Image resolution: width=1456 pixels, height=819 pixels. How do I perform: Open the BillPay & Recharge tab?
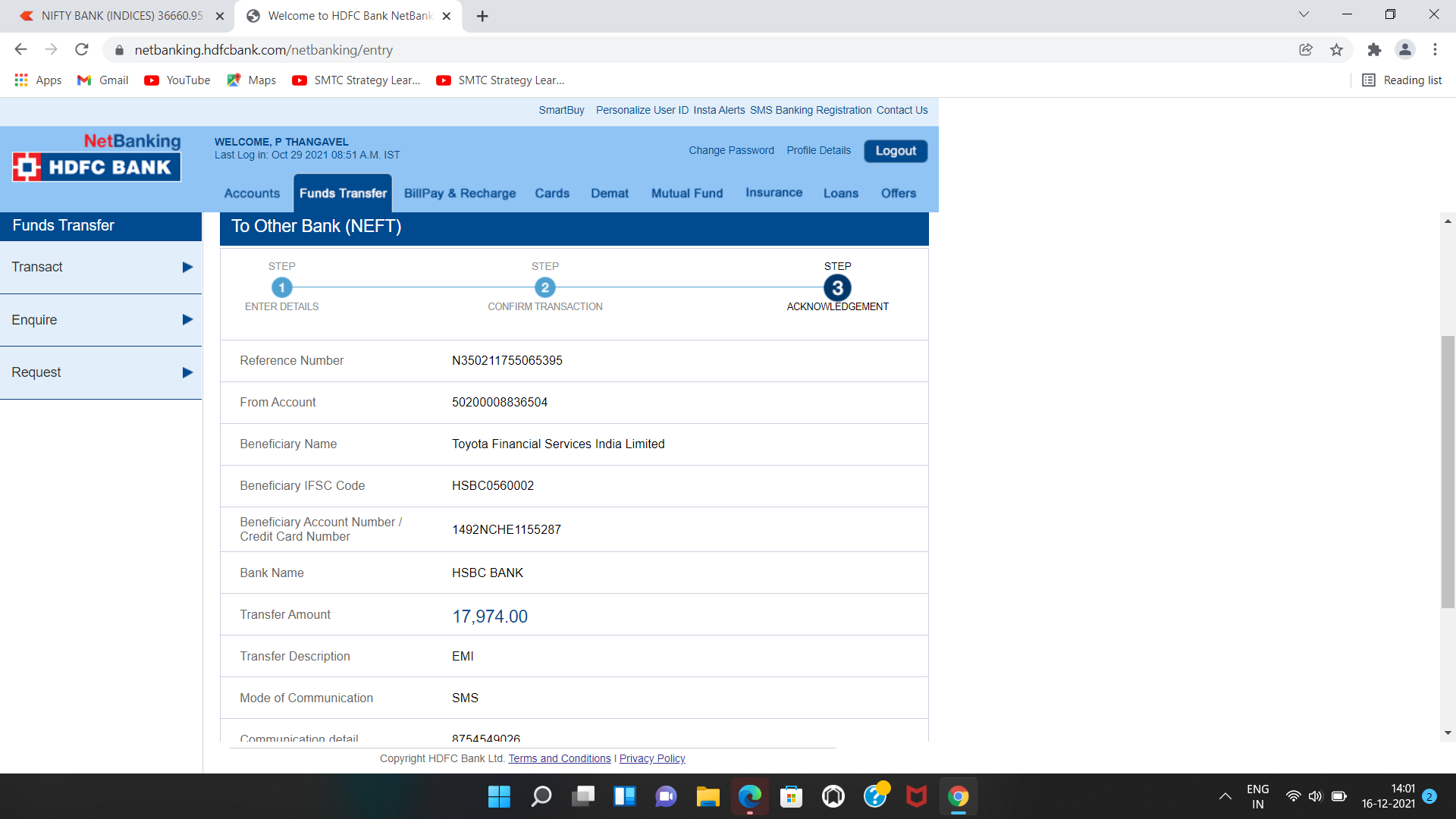pos(460,193)
